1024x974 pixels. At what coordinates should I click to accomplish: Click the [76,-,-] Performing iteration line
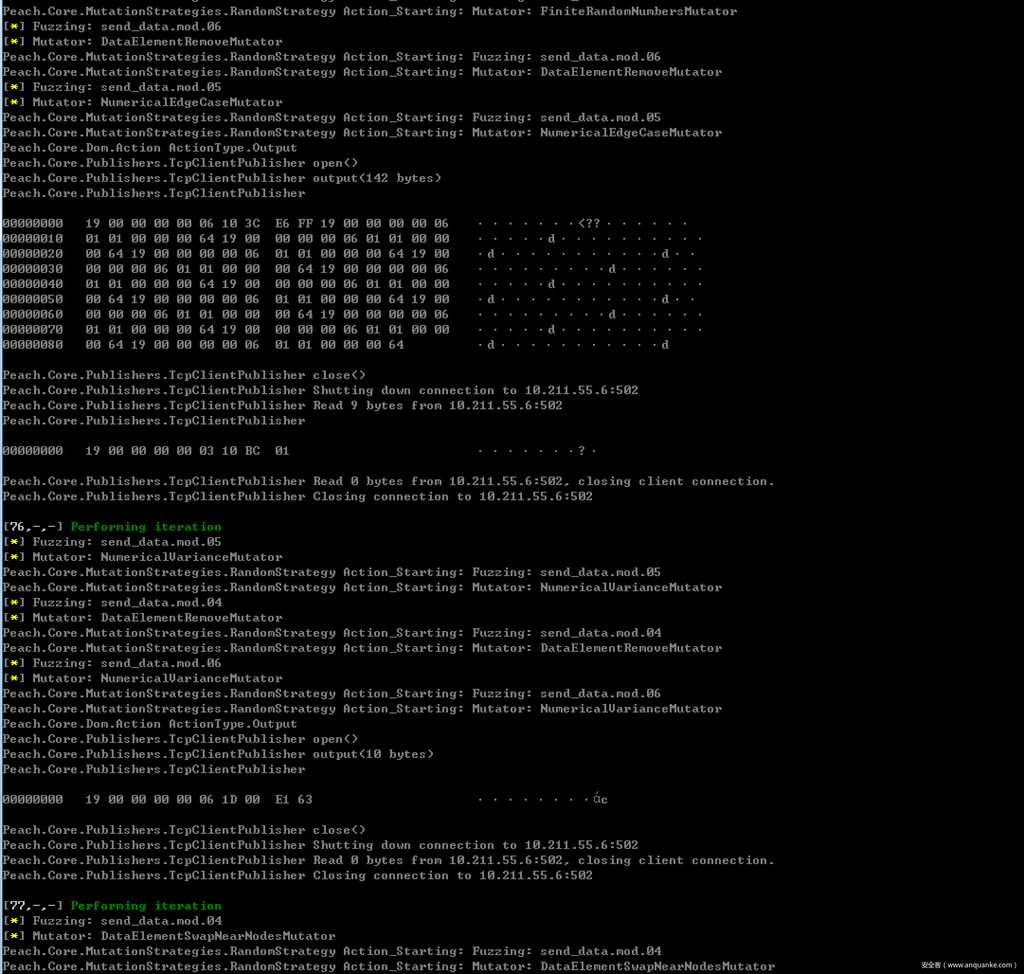coord(112,526)
